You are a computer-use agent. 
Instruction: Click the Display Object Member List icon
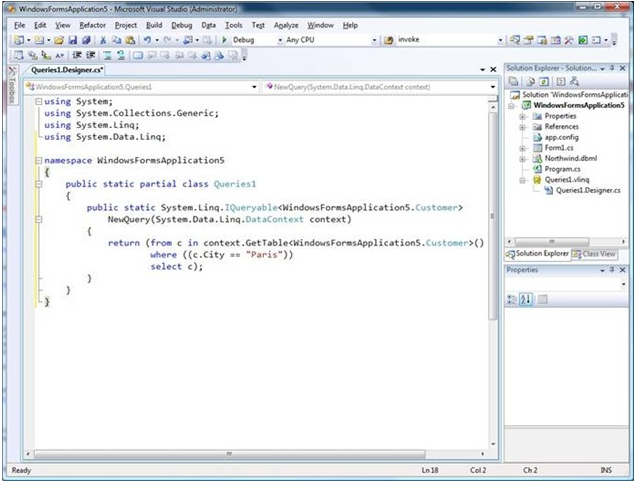pyautogui.click(x=19, y=55)
